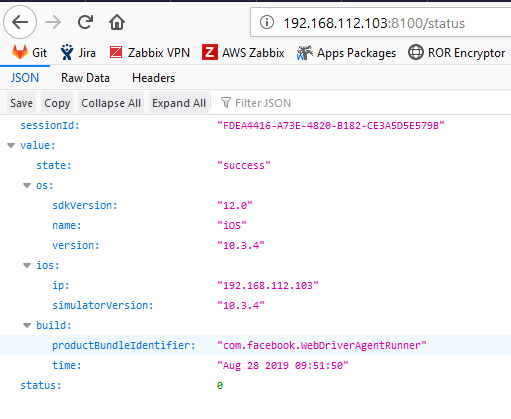
Task: Open the ROR Encryptor bookmark
Action: click(457, 53)
